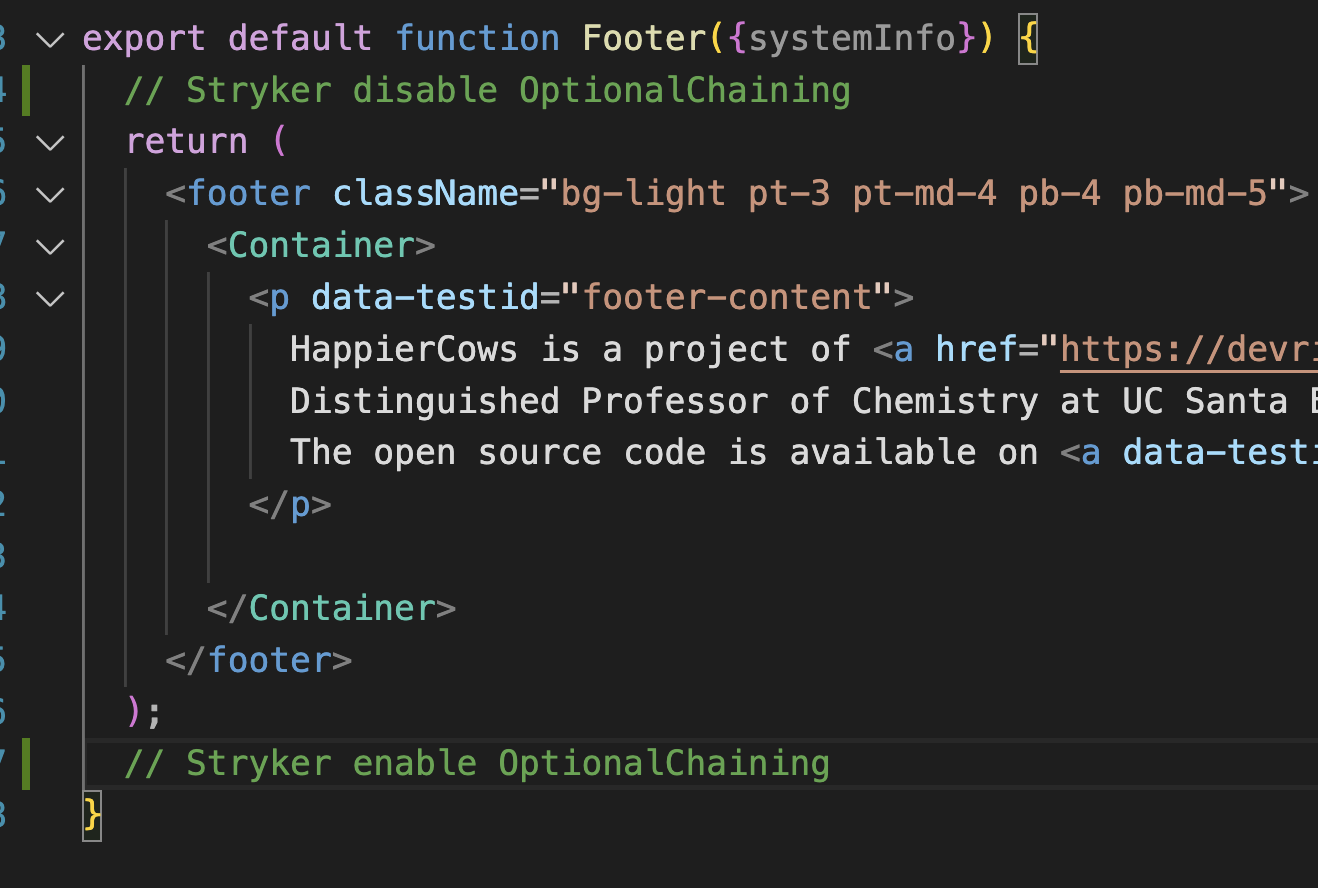Viewport: 1318px width, 888px height.
Task: Collapse the opening Container tag fold
Action: (x=49, y=246)
